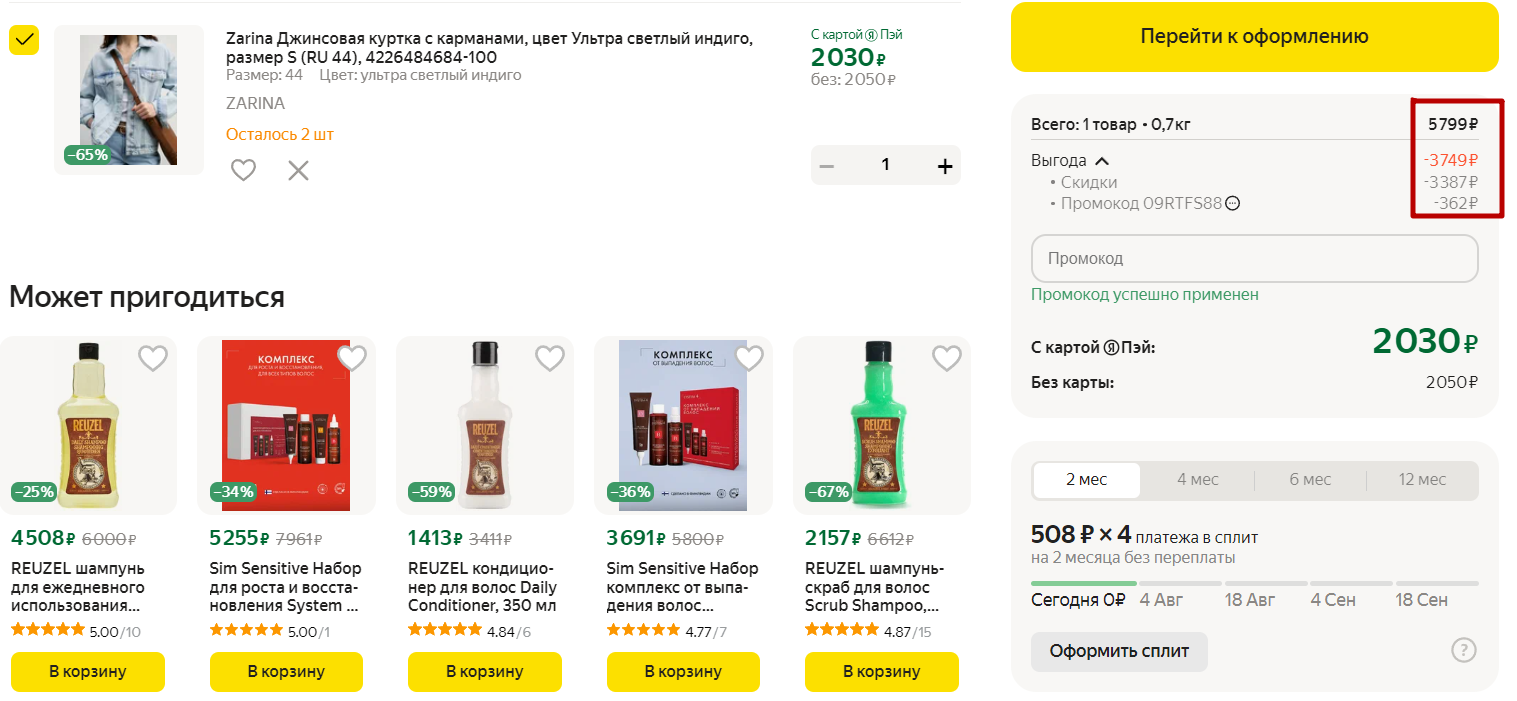This screenshot has height=701, width=1517.
Task: Remove Zarina jacket with X icon
Action: tap(298, 170)
